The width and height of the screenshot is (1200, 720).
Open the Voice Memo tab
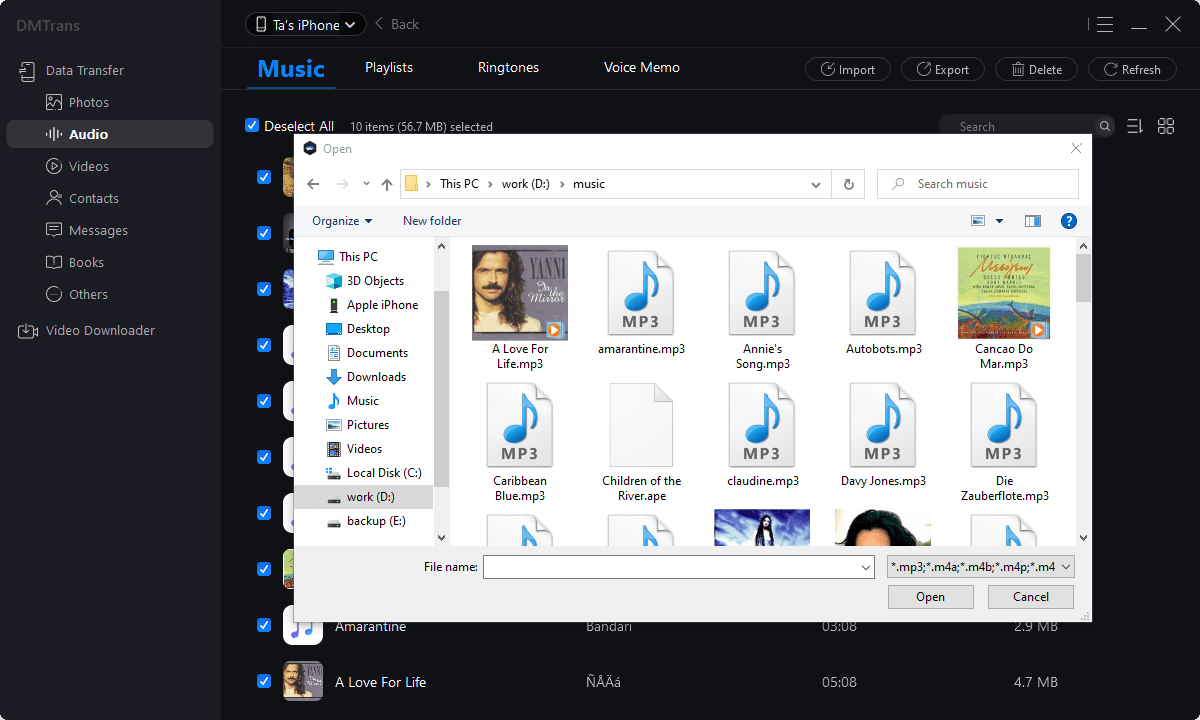(642, 68)
